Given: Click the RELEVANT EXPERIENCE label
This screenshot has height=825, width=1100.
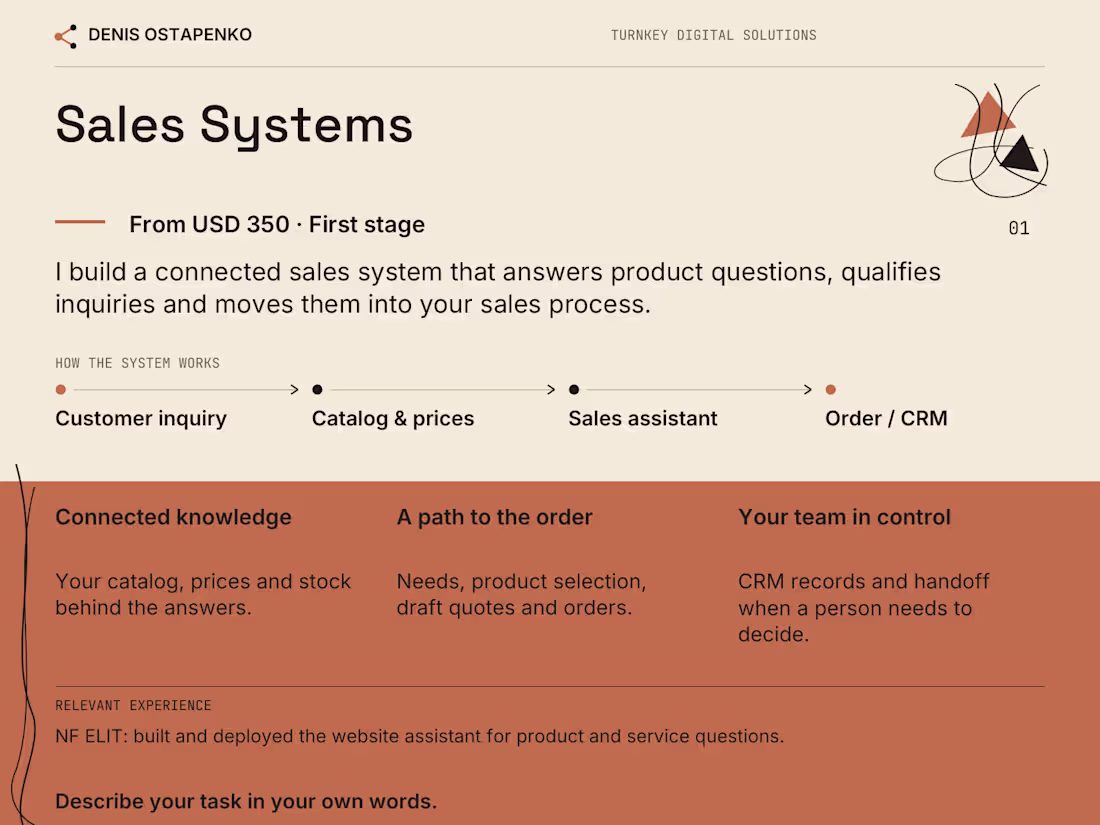Looking at the screenshot, I should [x=133, y=706].
